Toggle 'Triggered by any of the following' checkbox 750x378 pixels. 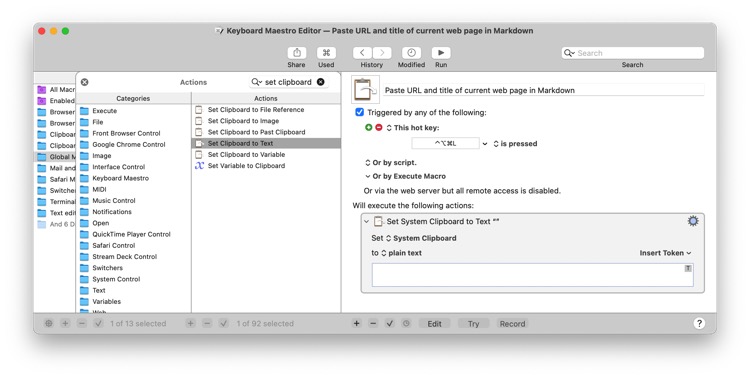pos(359,112)
